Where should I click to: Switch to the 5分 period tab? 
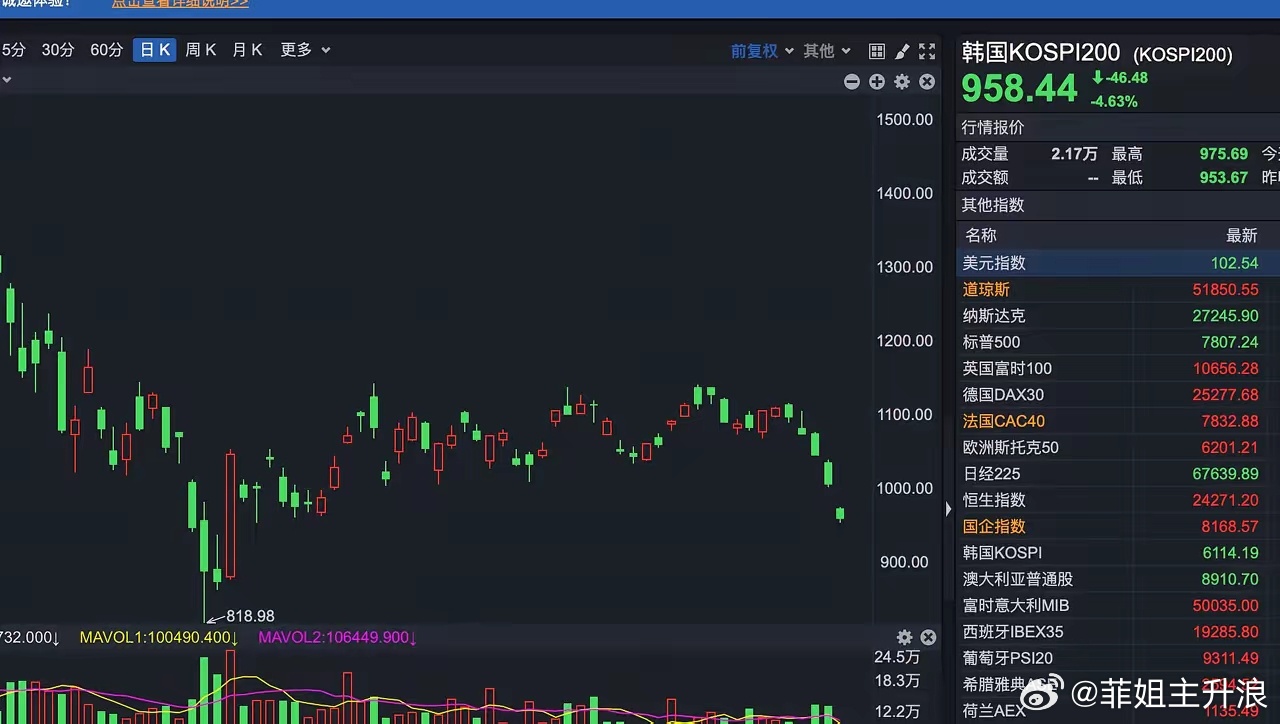coord(13,50)
